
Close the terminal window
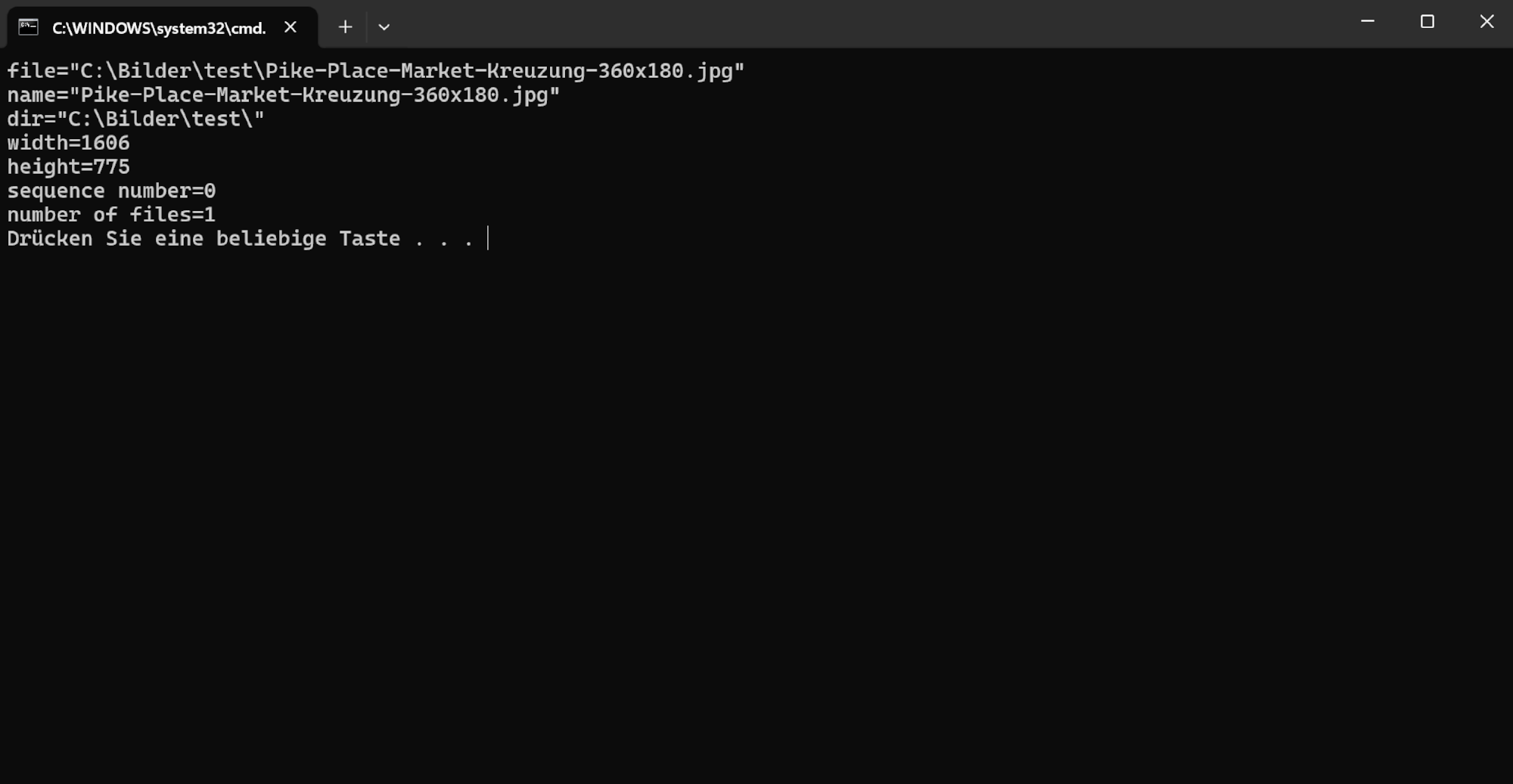pyautogui.click(x=1487, y=22)
